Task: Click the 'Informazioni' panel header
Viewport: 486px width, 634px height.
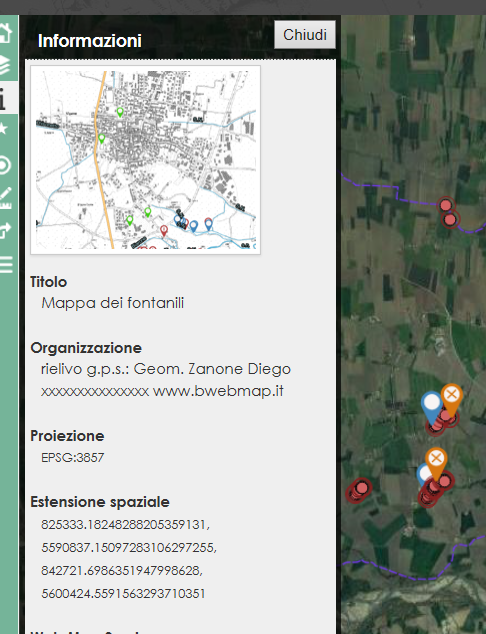Action: pyautogui.click(x=90, y=41)
